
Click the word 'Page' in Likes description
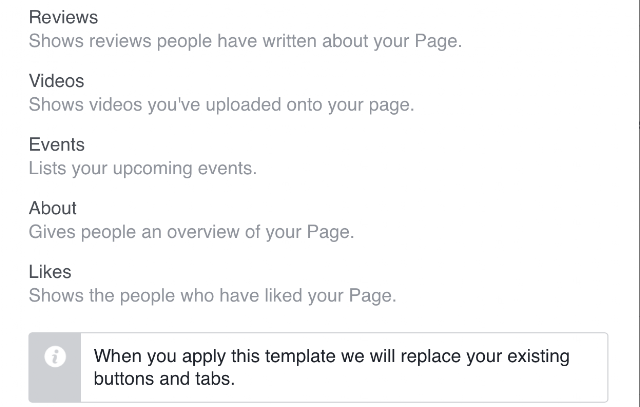pos(370,296)
